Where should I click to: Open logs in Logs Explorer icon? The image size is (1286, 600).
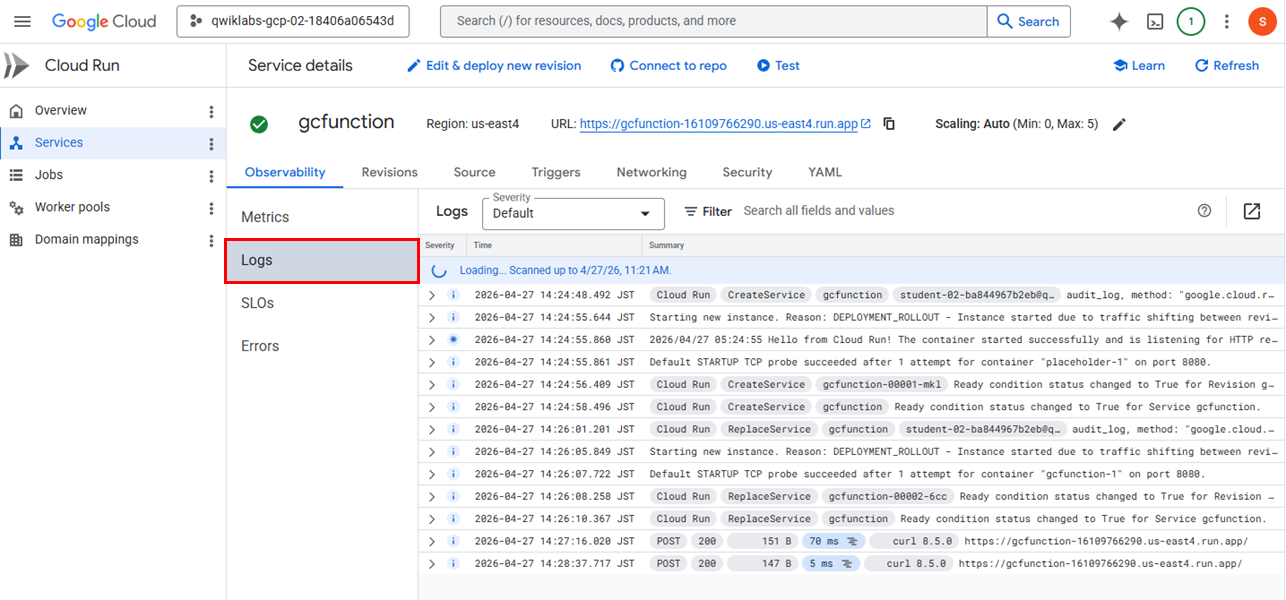1252,211
